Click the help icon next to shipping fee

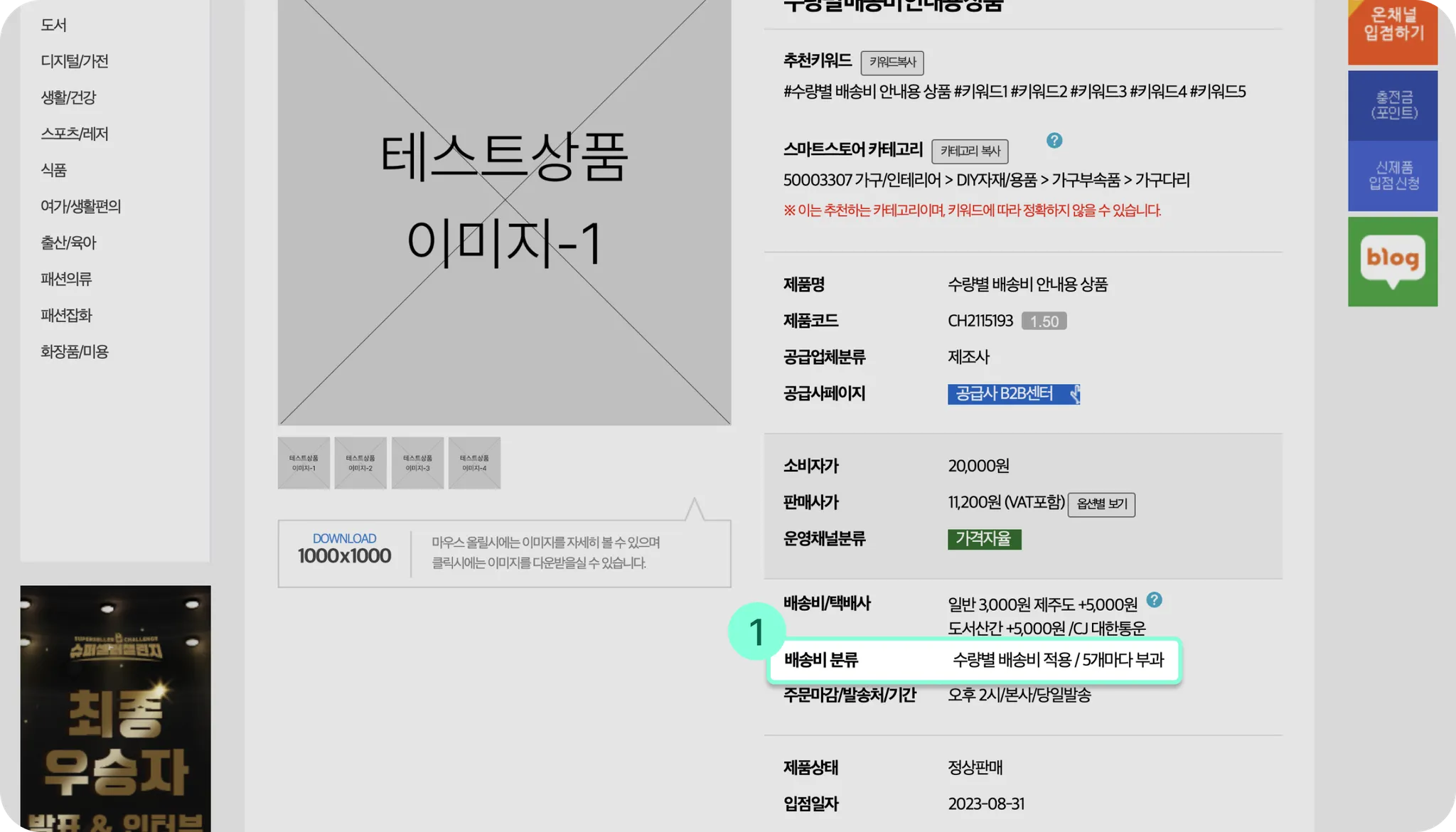pyautogui.click(x=1155, y=600)
